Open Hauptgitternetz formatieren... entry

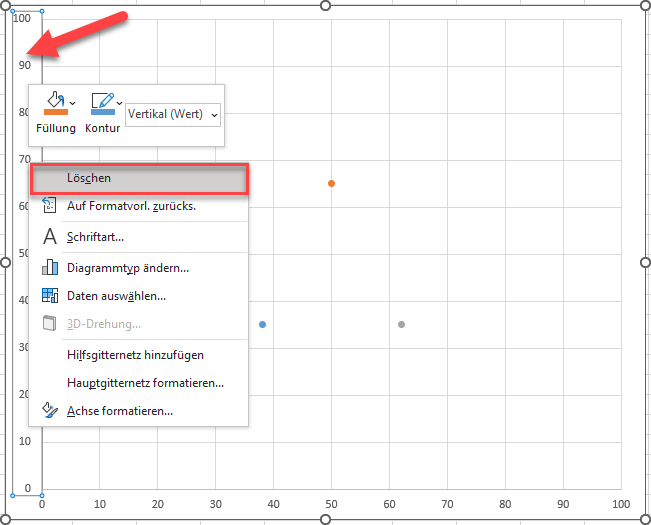click(x=139, y=383)
